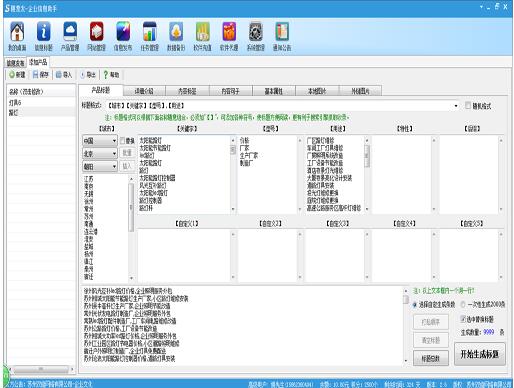This screenshot has height=388, width=514.
Task: Open the purple gift box icon
Action: [229, 32]
